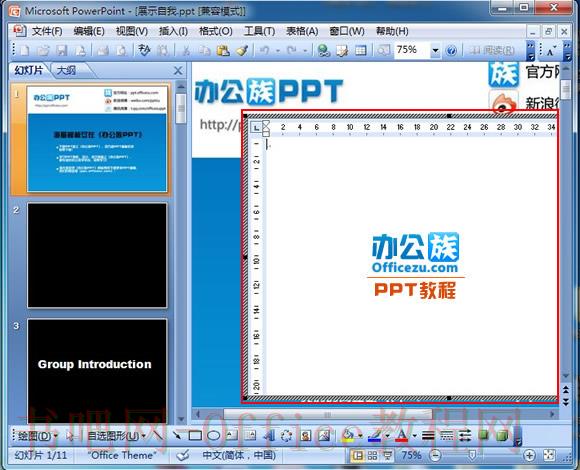Click the Select Objects pointer tool
The image size is (580, 470).
[70, 436]
